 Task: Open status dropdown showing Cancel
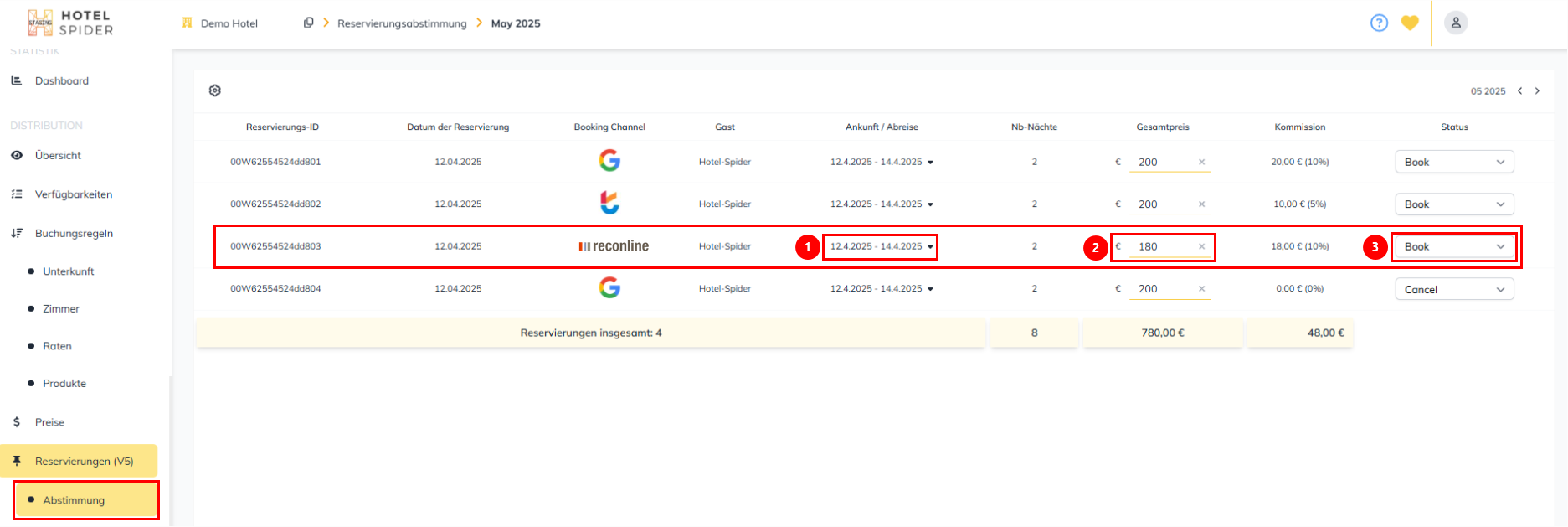[x=1454, y=289]
